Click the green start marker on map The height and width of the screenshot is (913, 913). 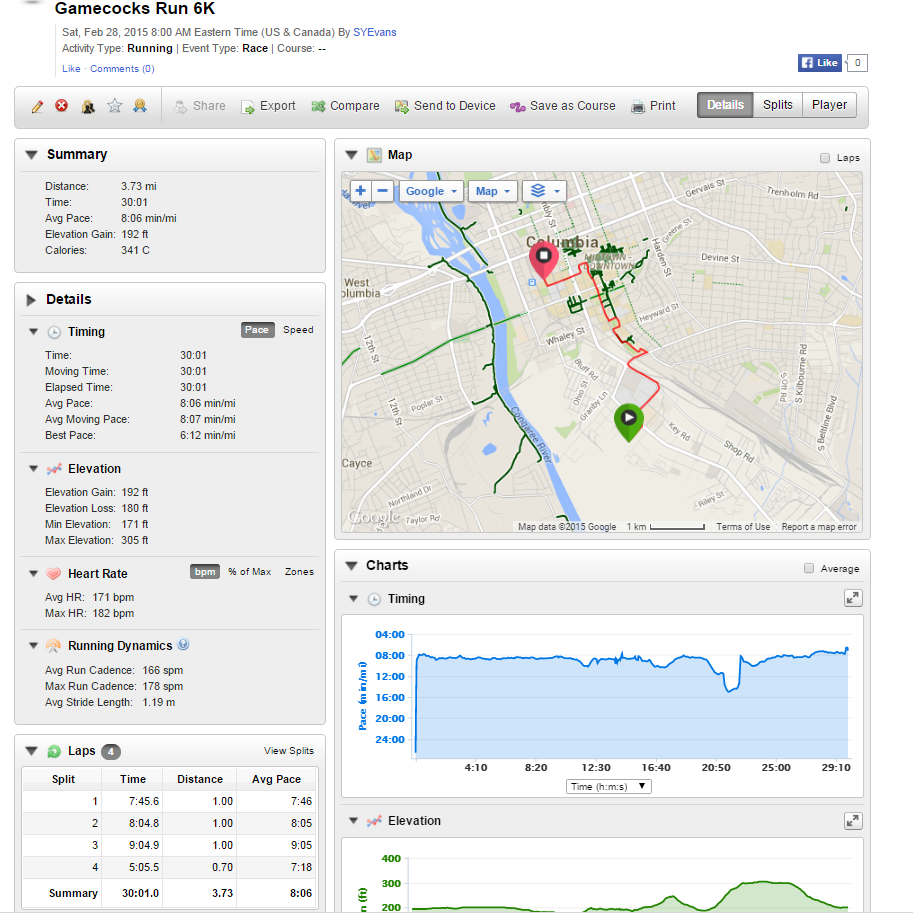(628, 420)
